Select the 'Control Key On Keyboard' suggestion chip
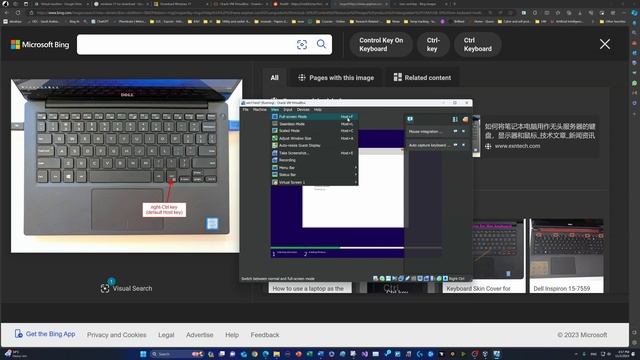Screen dimensions: 640x360 [381, 44]
